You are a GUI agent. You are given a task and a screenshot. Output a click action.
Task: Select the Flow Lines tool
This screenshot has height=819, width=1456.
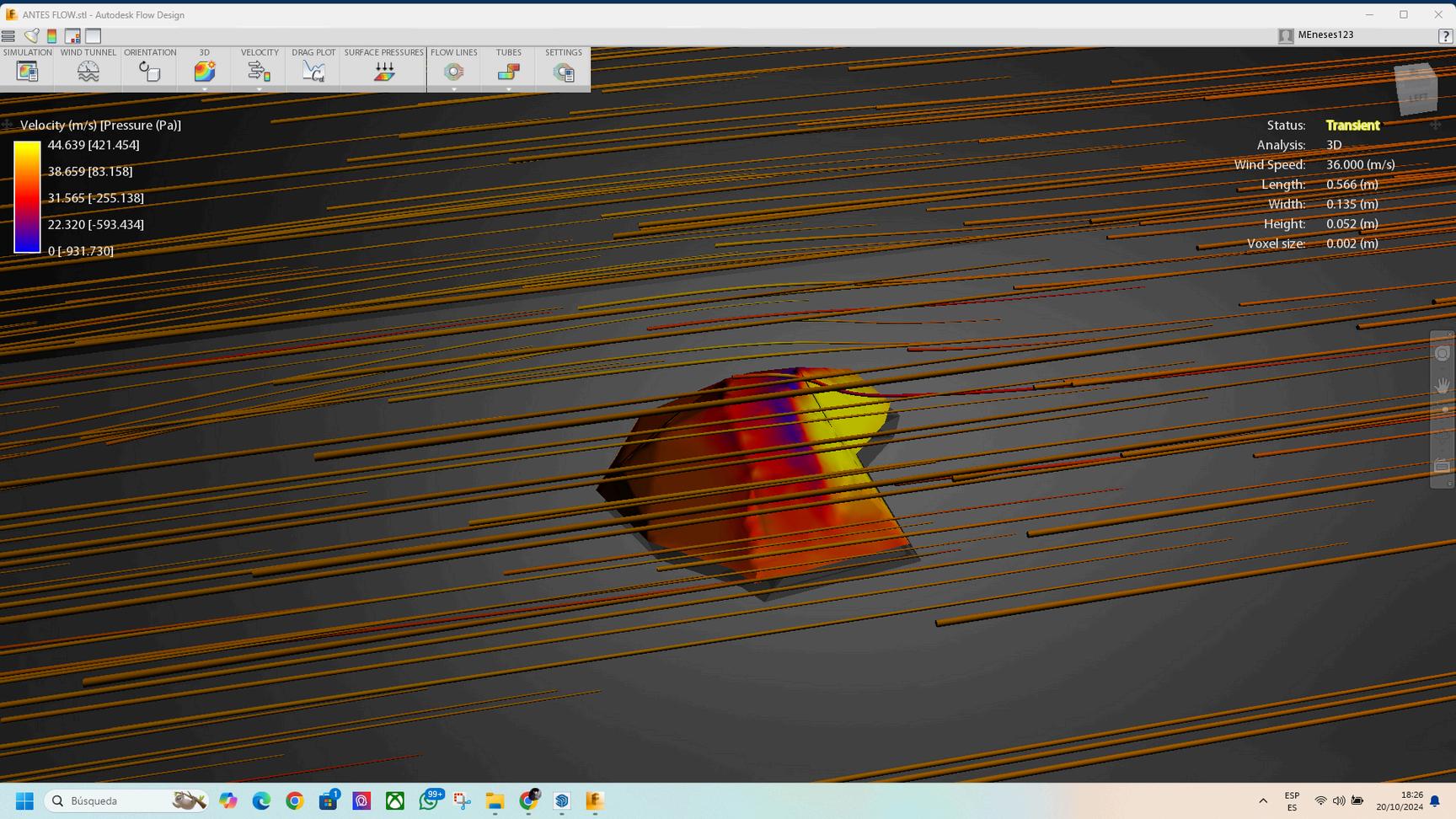click(454, 71)
